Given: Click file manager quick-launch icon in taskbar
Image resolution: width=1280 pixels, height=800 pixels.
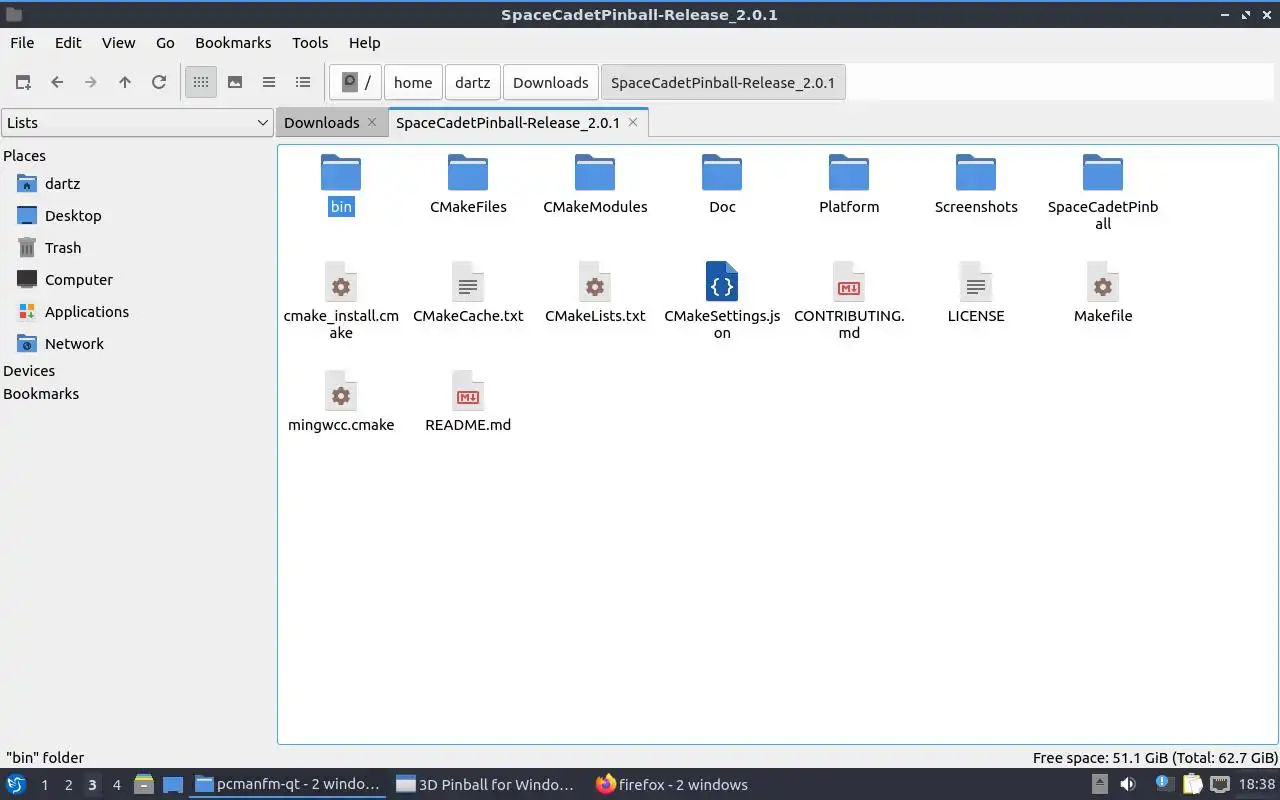Looking at the screenshot, I should point(144,785).
